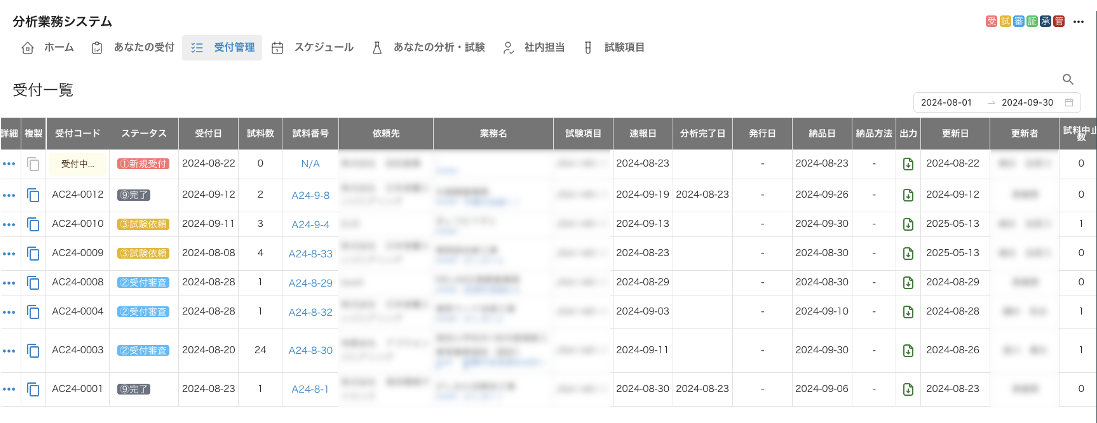Click the duplicate icon for AC24-0012

[33, 194]
